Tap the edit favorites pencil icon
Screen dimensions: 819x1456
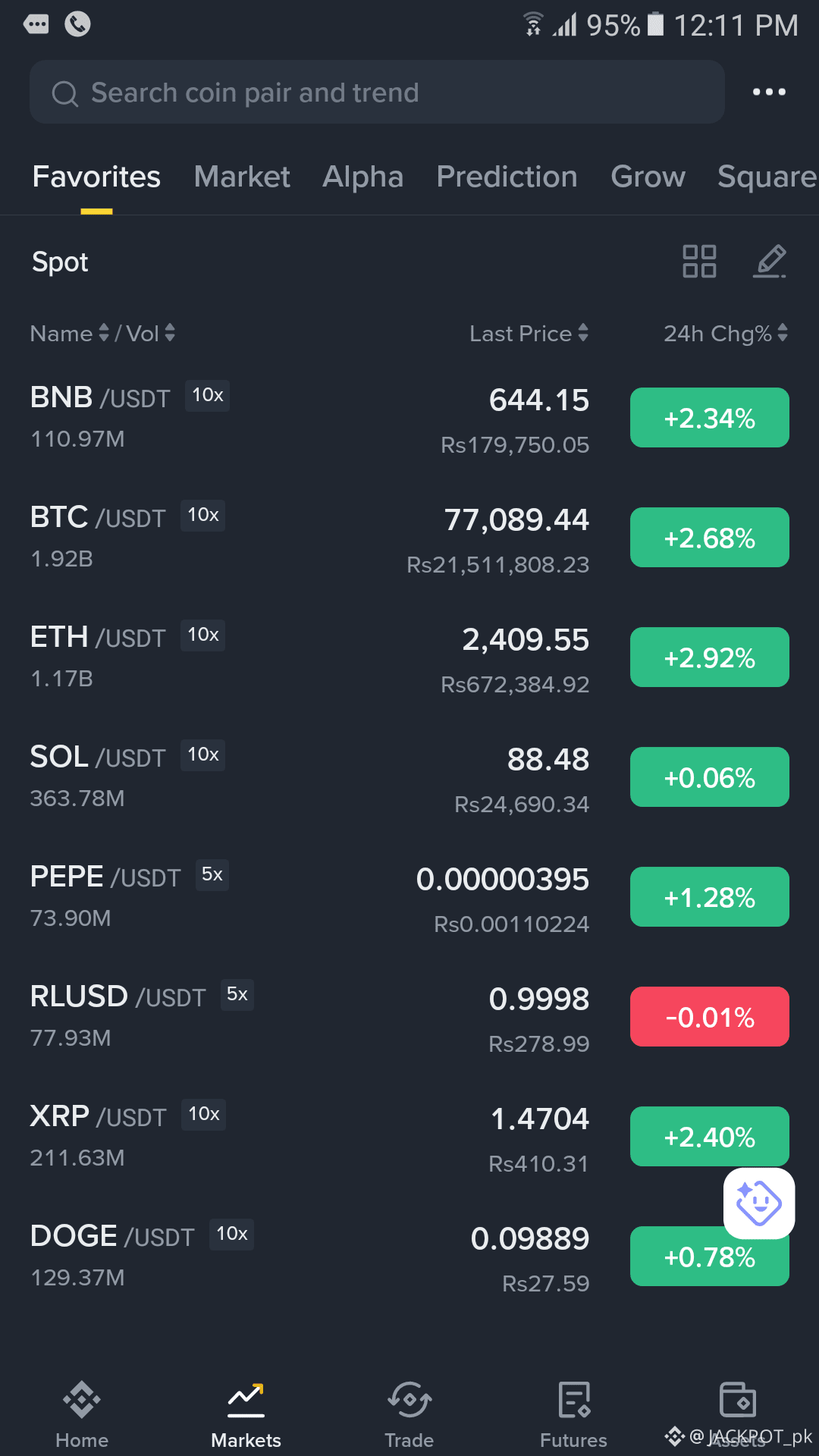pyautogui.click(x=770, y=261)
